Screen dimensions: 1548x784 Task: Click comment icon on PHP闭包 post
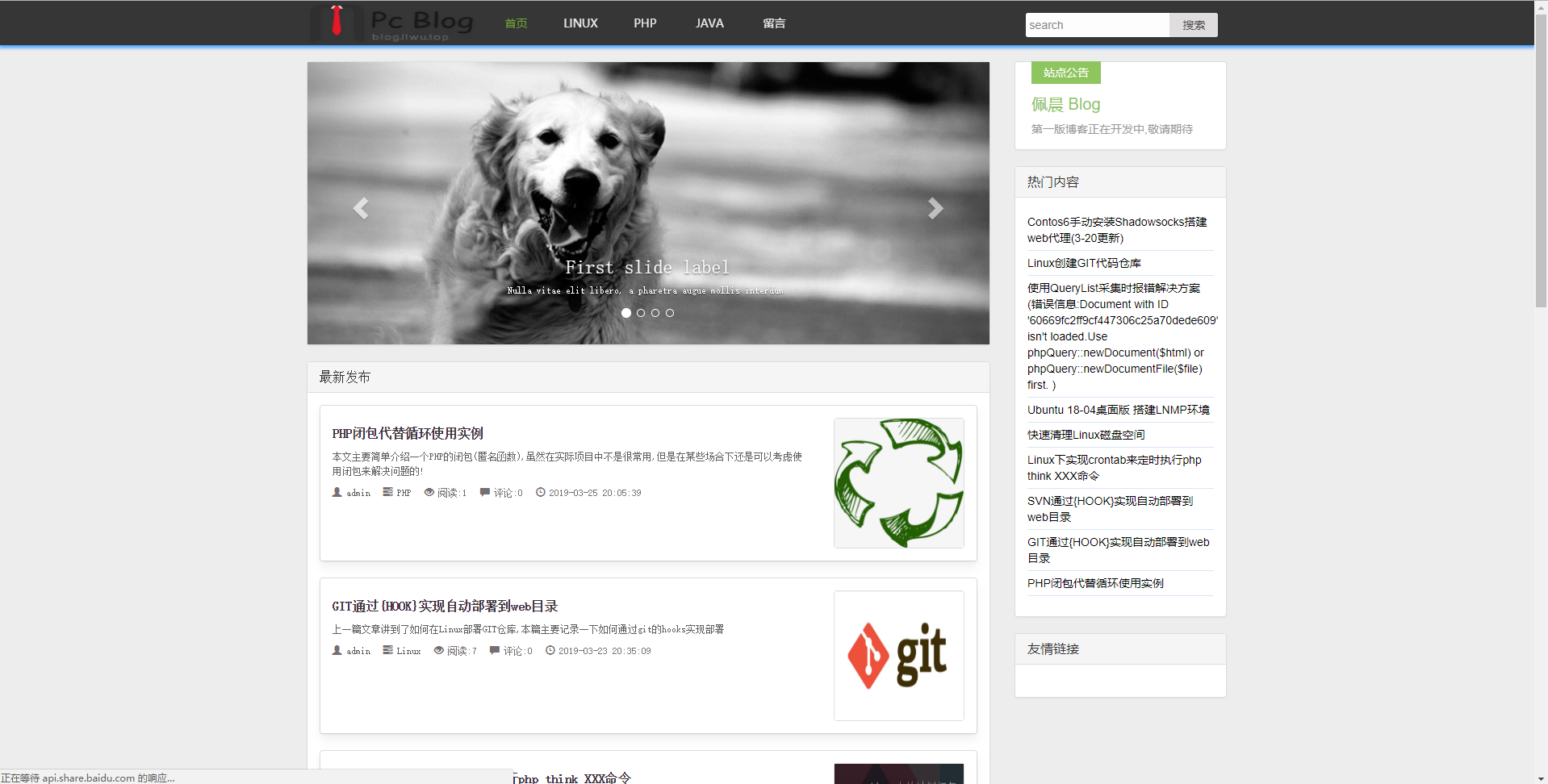click(485, 492)
